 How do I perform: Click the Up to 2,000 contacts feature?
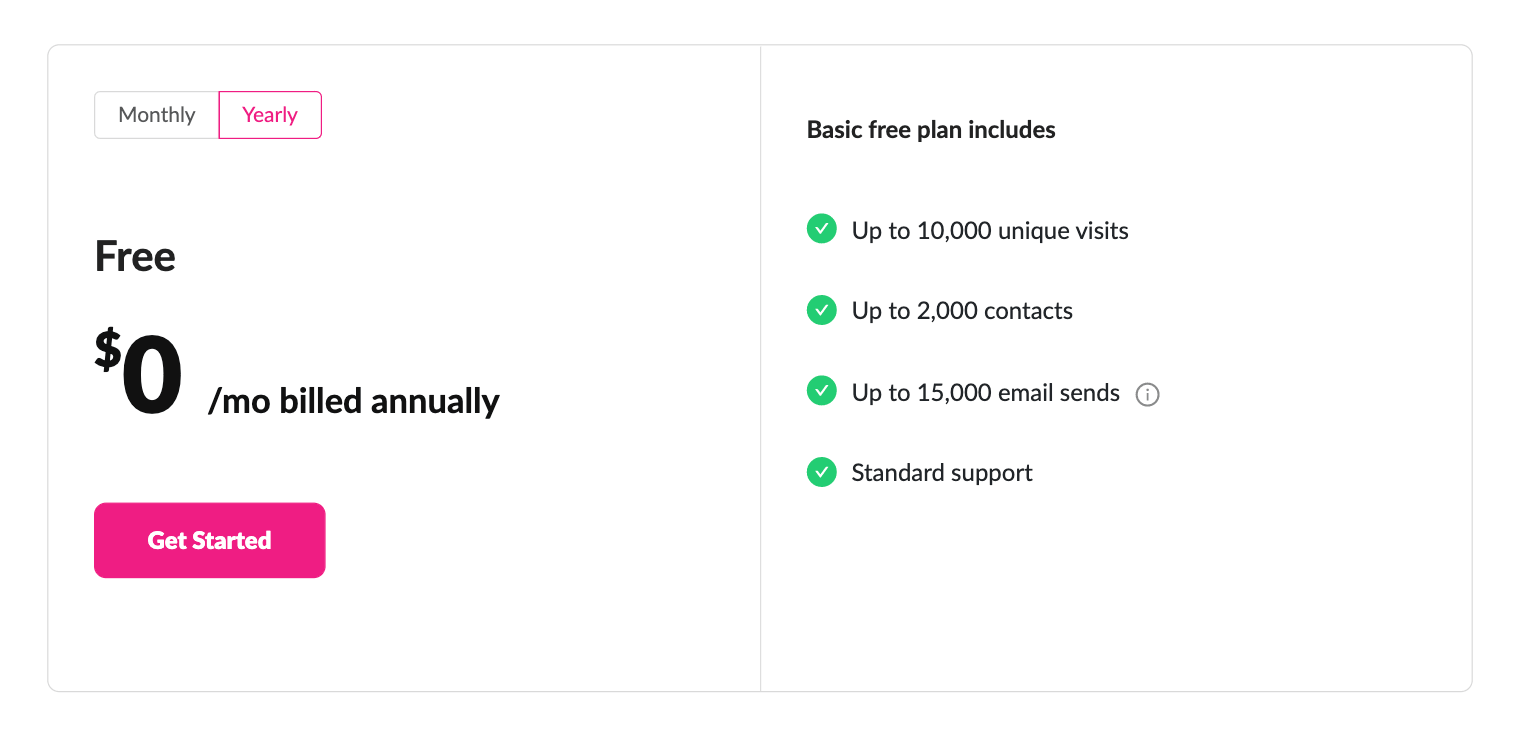[962, 311]
